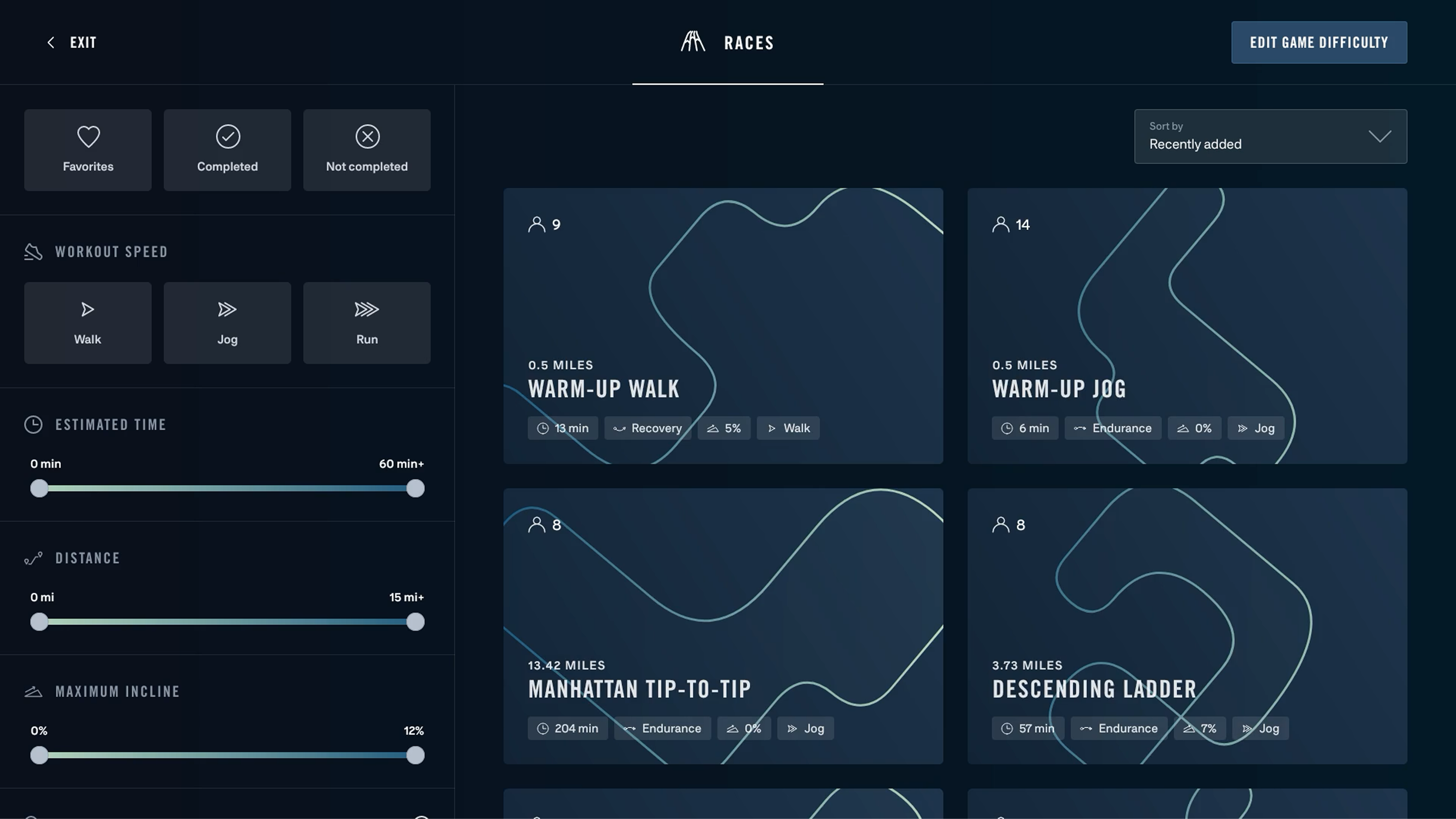Select the Walk speed filter
The height and width of the screenshot is (819, 1456).
point(88,323)
